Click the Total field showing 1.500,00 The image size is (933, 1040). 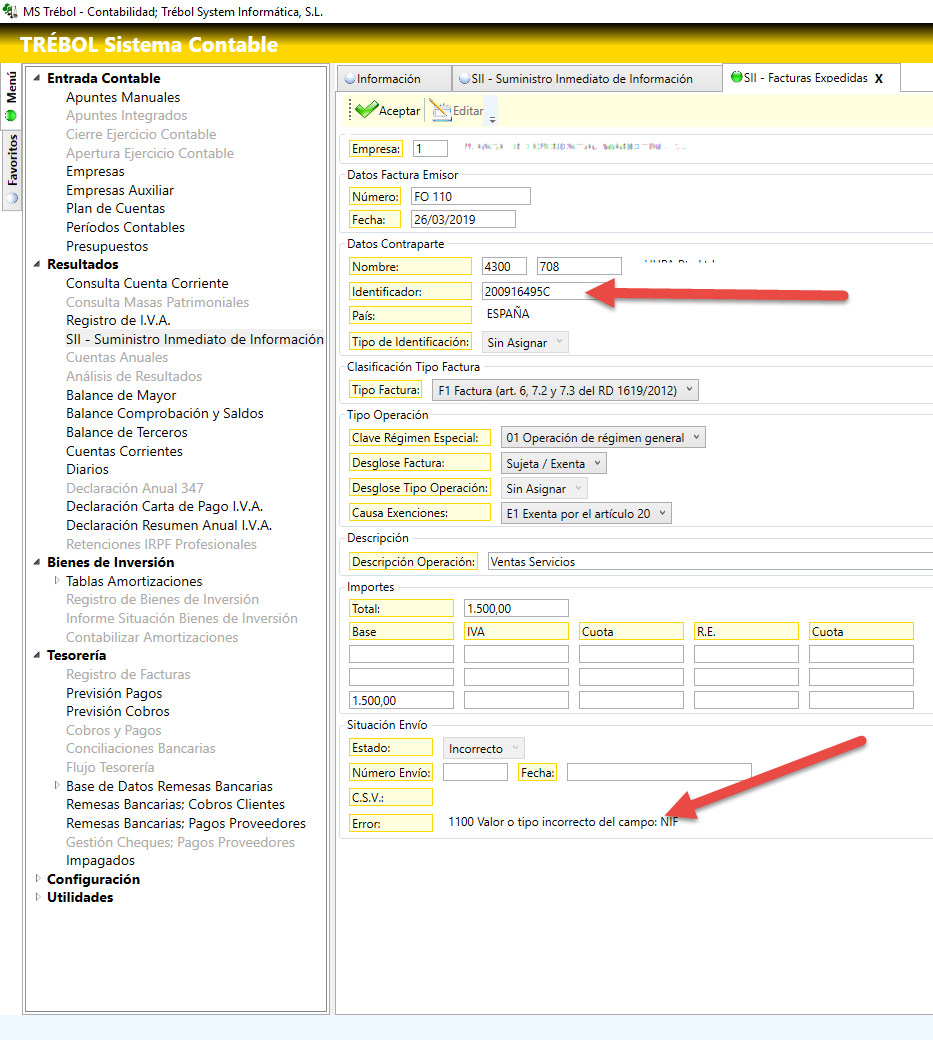pyautogui.click(x=516, y=608)
